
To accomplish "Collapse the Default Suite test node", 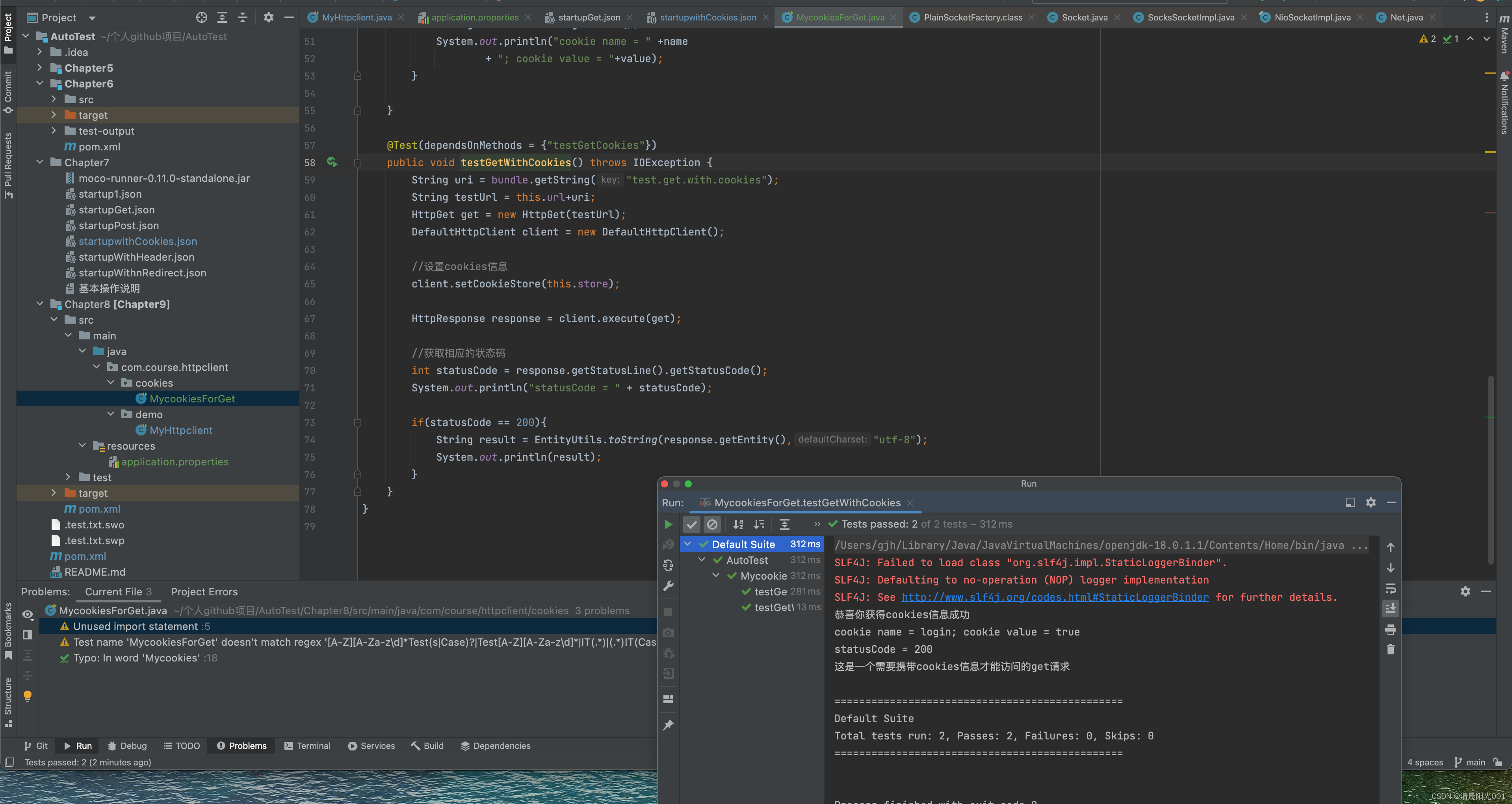I will 688,544.
